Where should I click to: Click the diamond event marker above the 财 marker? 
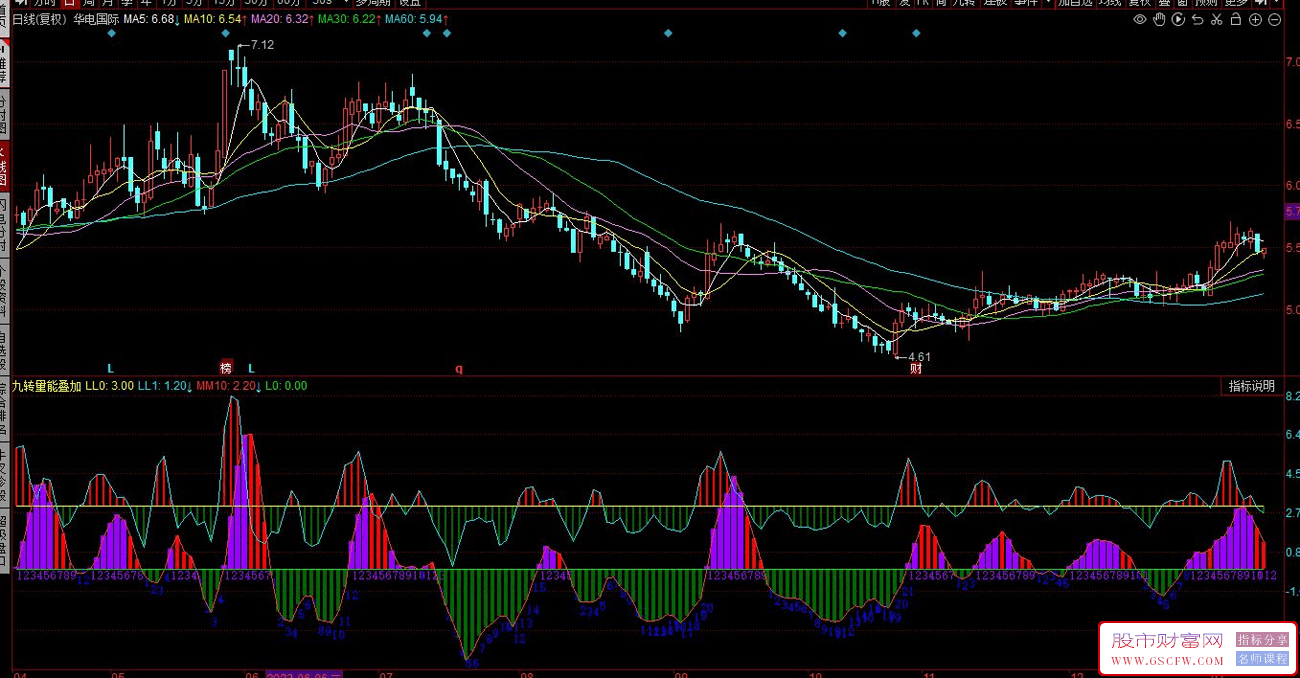pos(916,34)
